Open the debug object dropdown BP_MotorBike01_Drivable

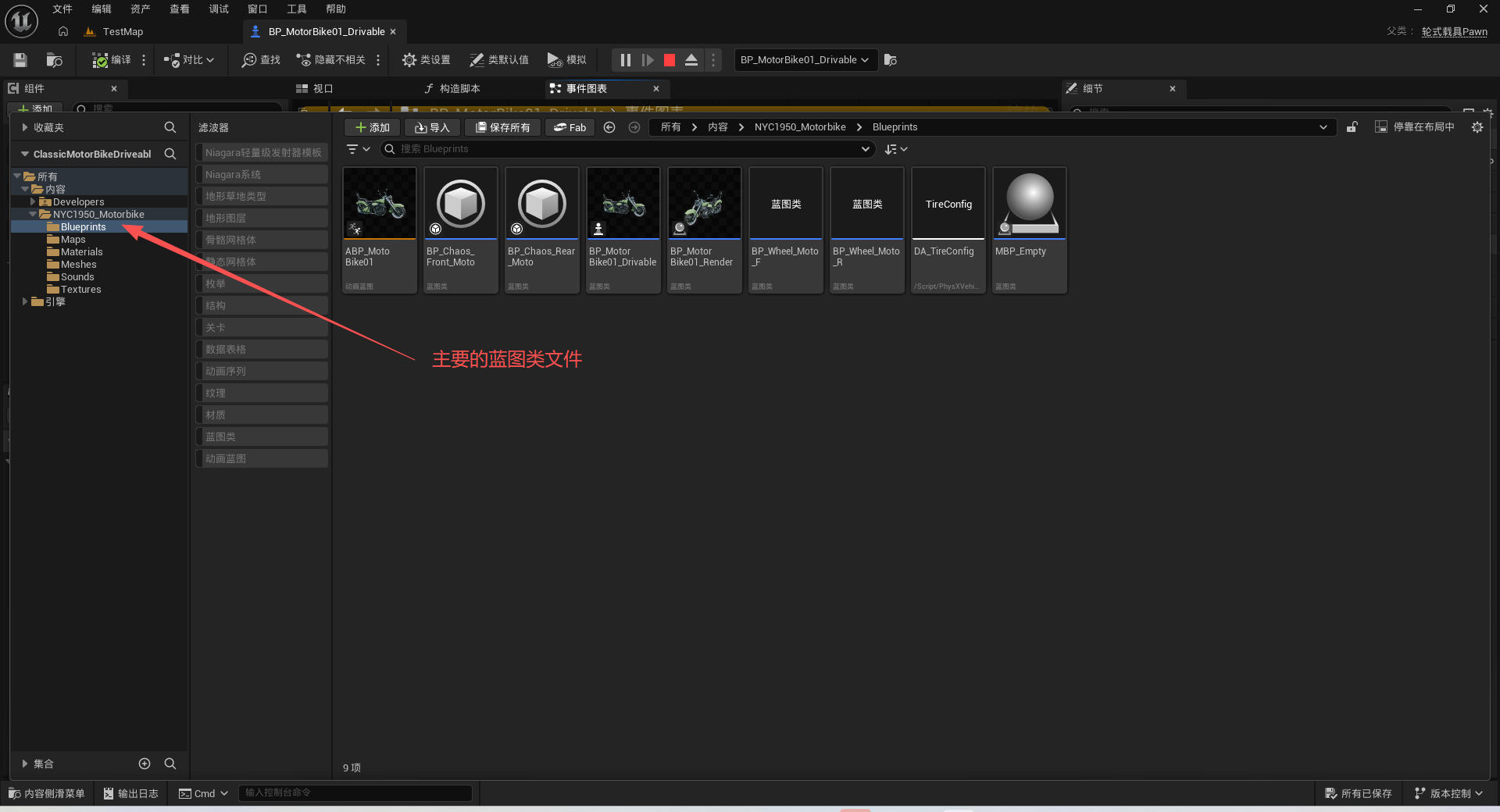805,60
